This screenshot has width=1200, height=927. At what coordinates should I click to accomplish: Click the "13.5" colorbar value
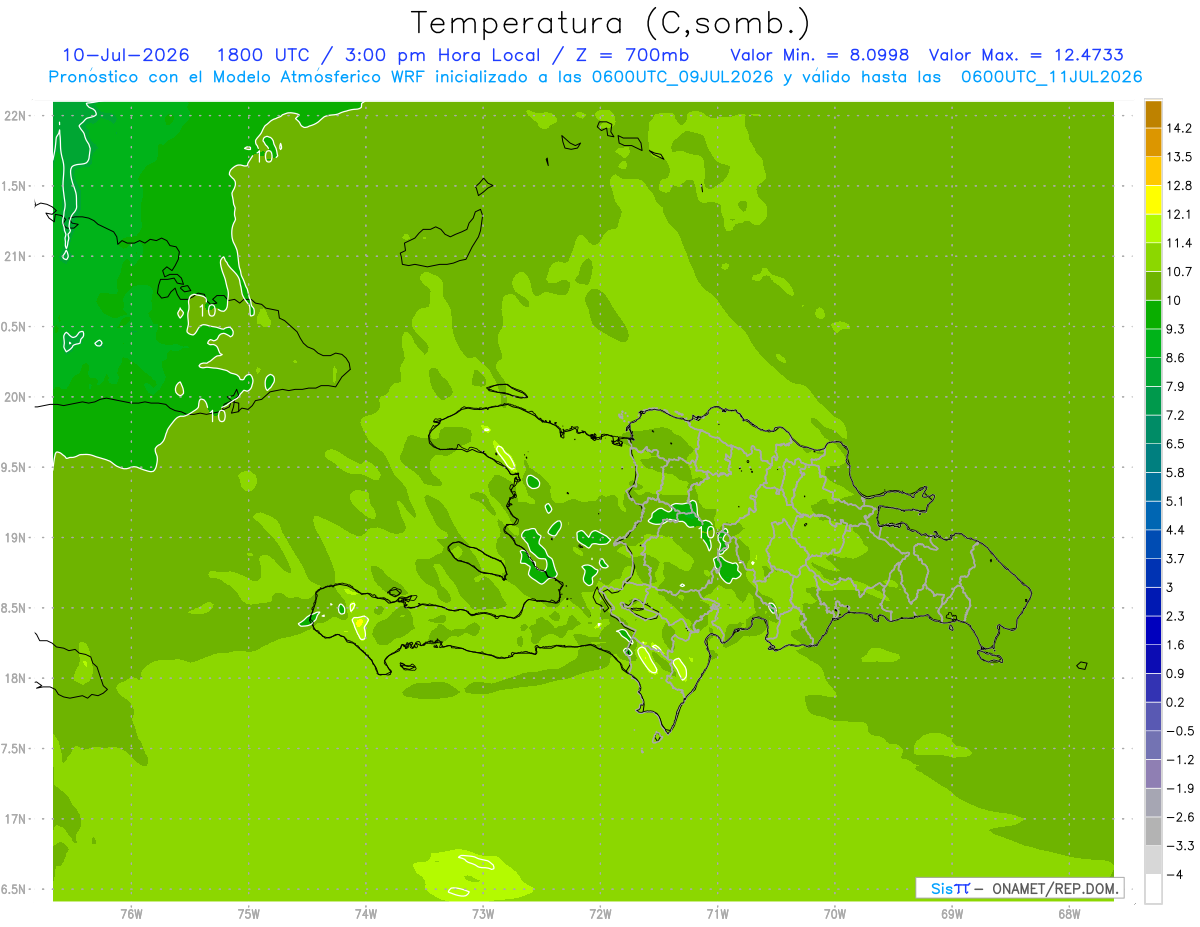point(1179,157)
